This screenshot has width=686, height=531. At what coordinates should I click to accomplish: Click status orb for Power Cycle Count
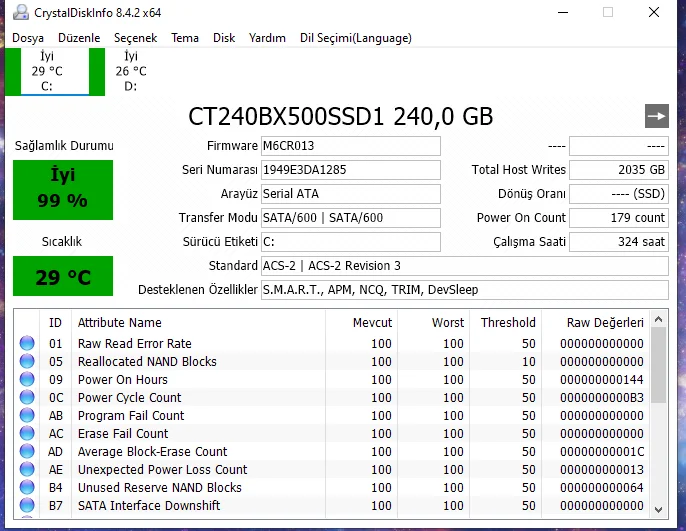tap(27, 397)
